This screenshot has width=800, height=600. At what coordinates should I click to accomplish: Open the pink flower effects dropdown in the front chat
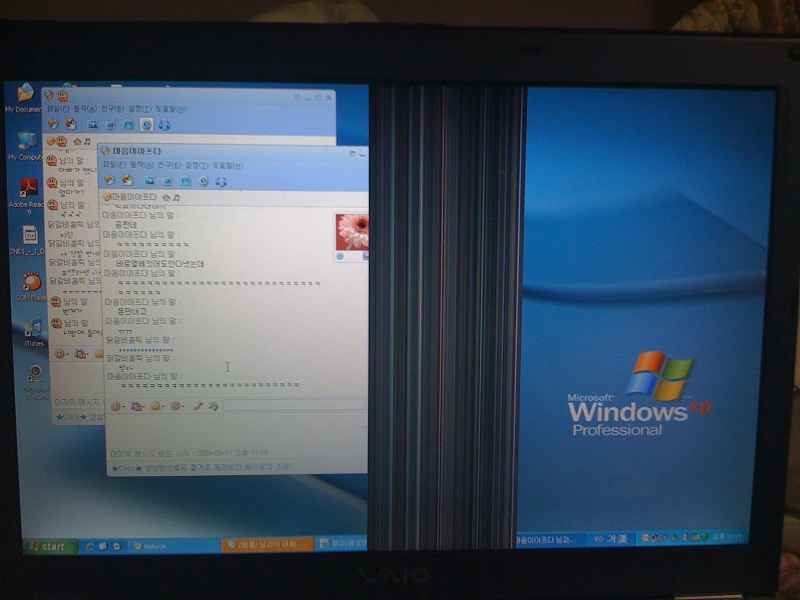(x=177, y=406)
